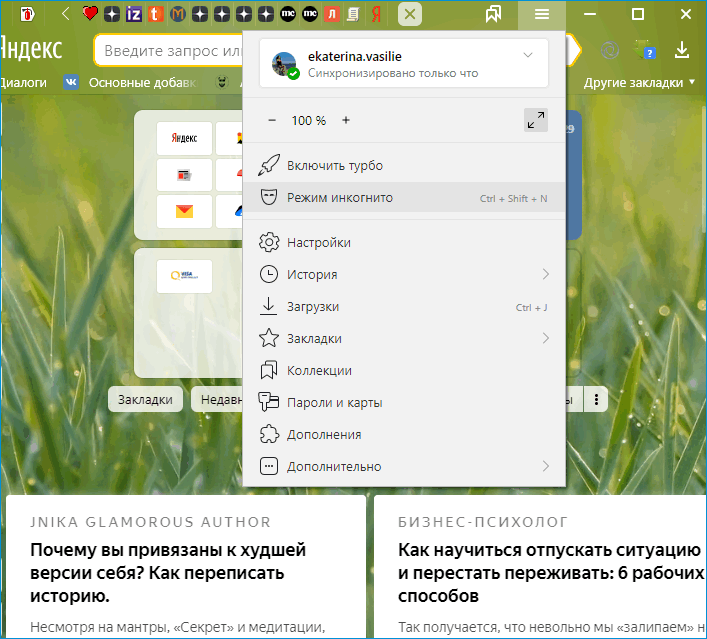Decrease zoom with the minus button

coord(272,120)
